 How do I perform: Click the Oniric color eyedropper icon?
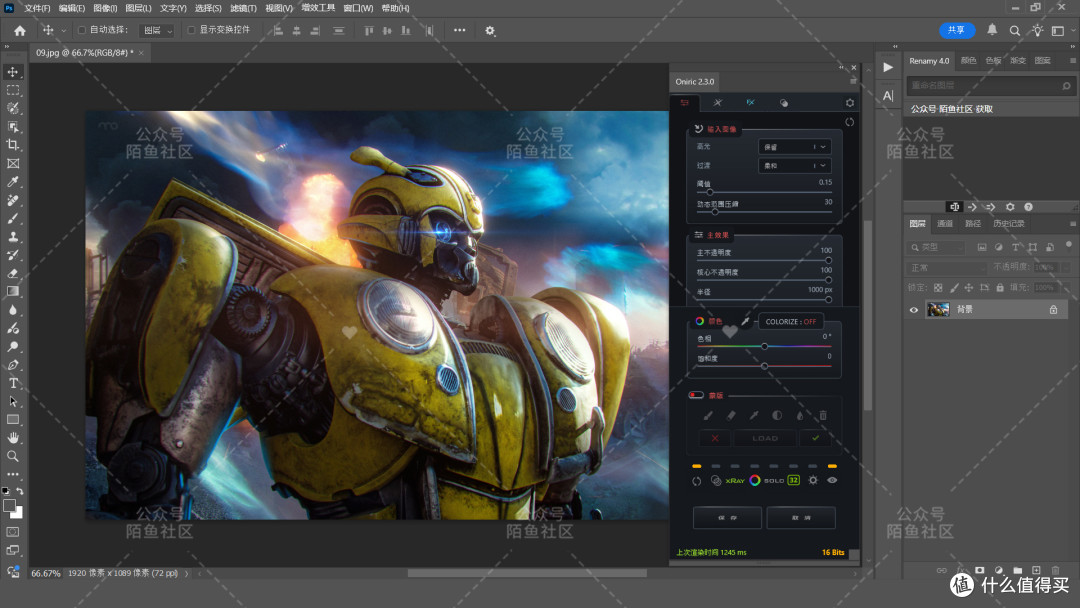coord(745,321)
